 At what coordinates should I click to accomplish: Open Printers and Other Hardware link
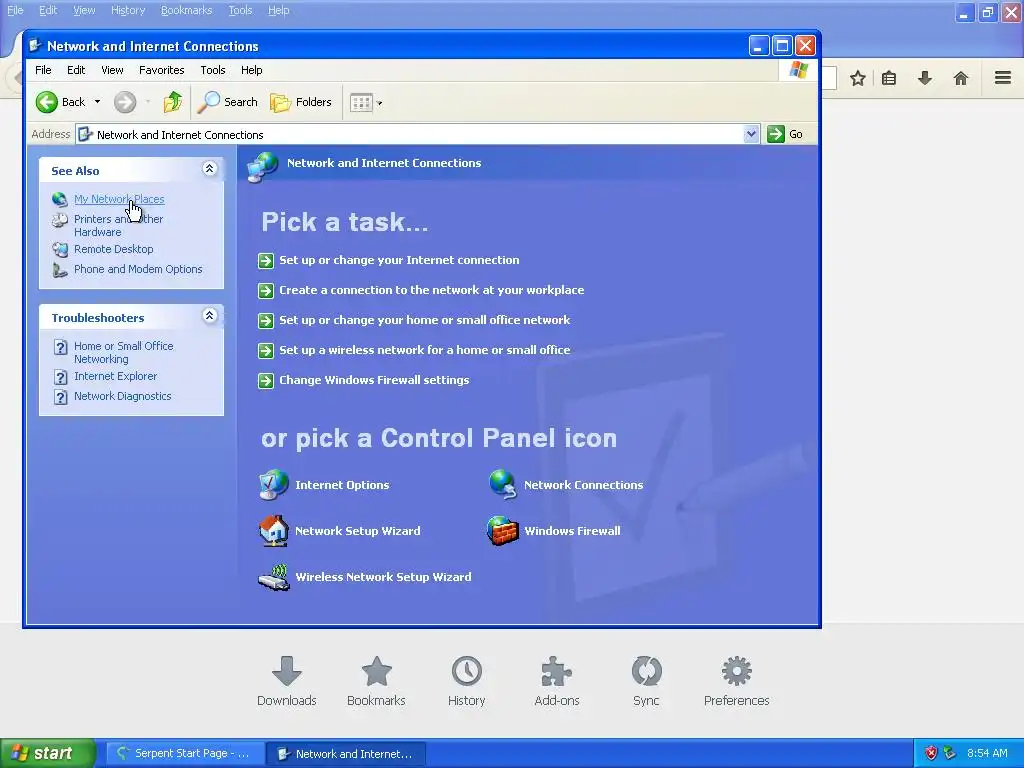pyautogui.click(x=118, y=225)
